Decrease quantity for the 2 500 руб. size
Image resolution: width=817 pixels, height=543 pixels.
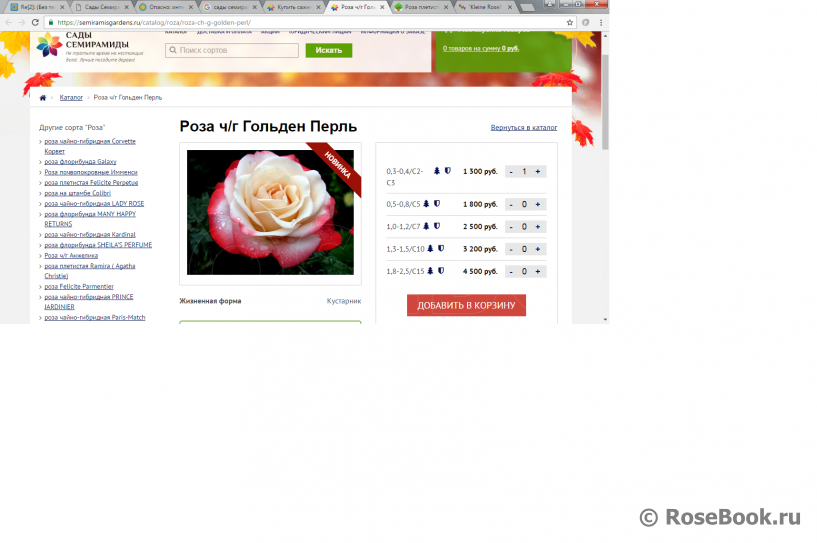(x=511, y=227)
